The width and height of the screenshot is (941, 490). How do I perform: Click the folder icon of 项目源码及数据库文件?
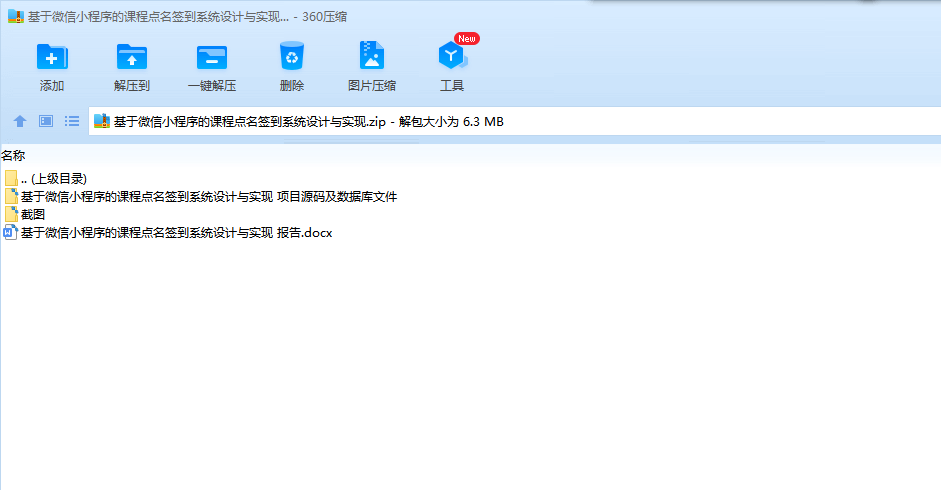[x=11, y=196]
